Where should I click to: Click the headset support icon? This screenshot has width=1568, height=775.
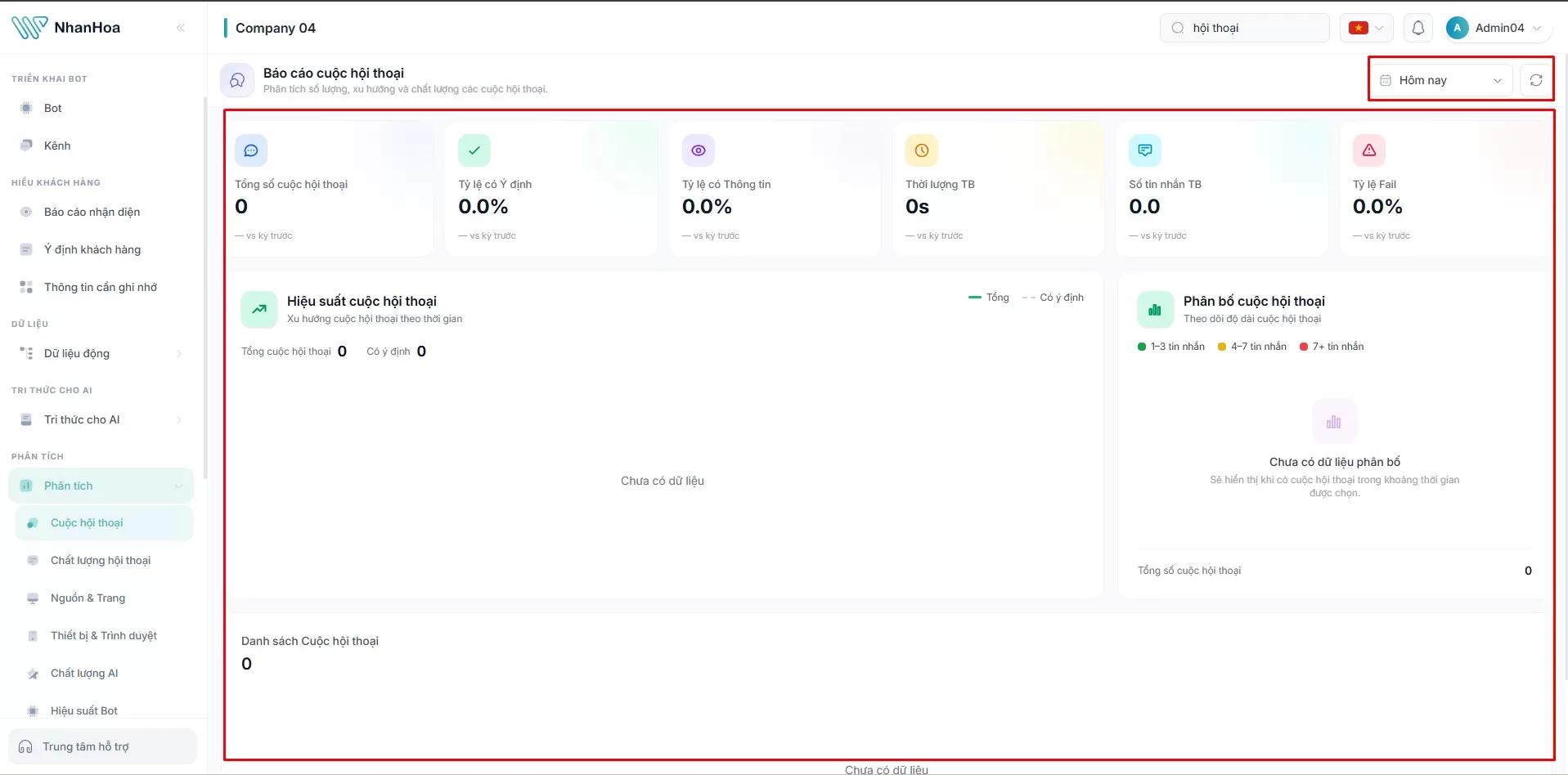25,746
